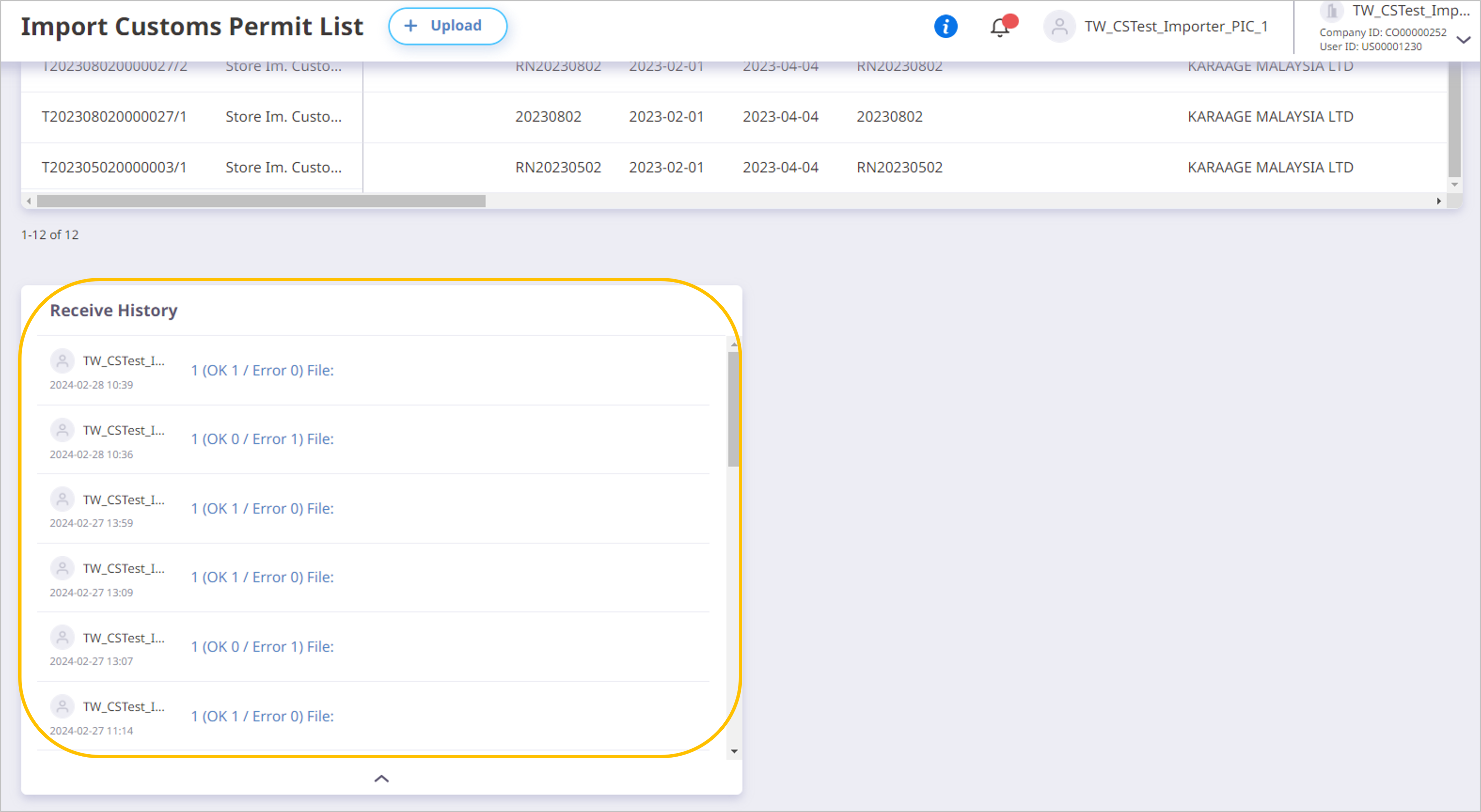Expand the company account dropdown chevron

[1463, 40]
